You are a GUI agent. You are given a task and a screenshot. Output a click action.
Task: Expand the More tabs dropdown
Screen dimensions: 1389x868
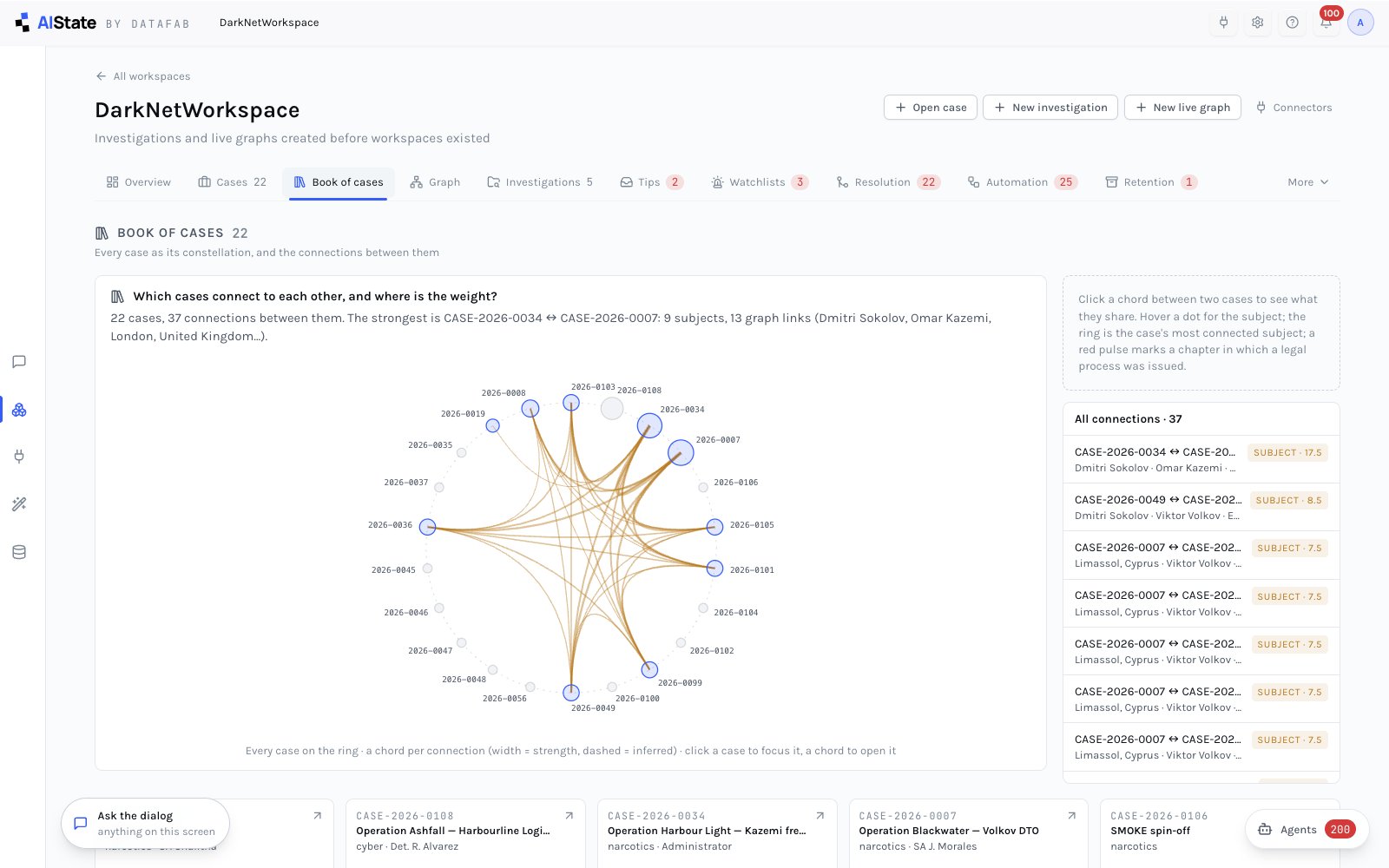coord(1308,182)
